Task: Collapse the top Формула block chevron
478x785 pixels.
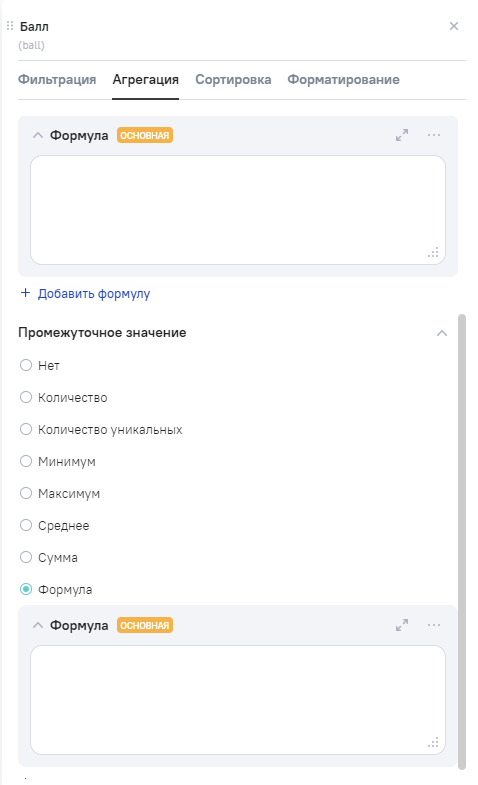Action: (38, 135)
